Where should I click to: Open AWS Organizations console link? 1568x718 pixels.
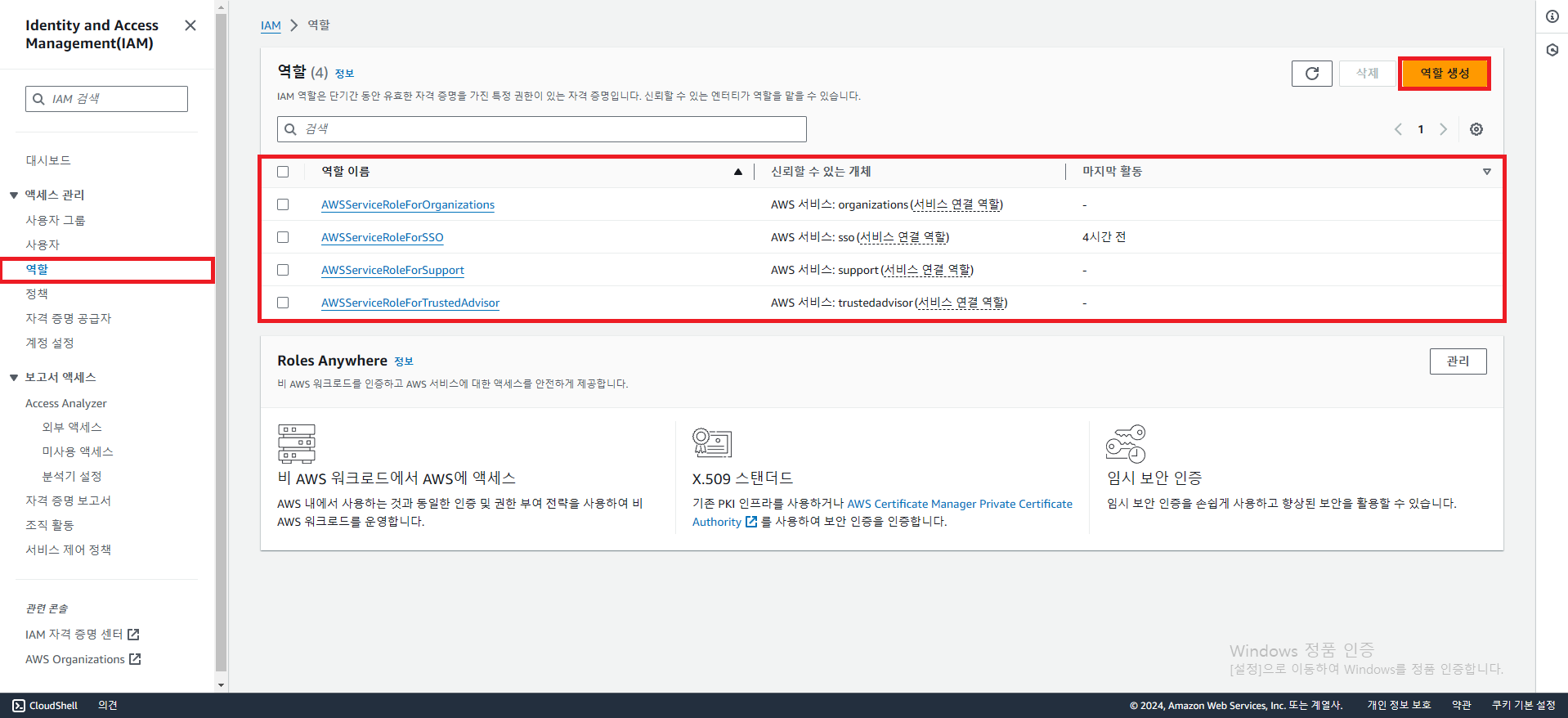tap(83, 659)
